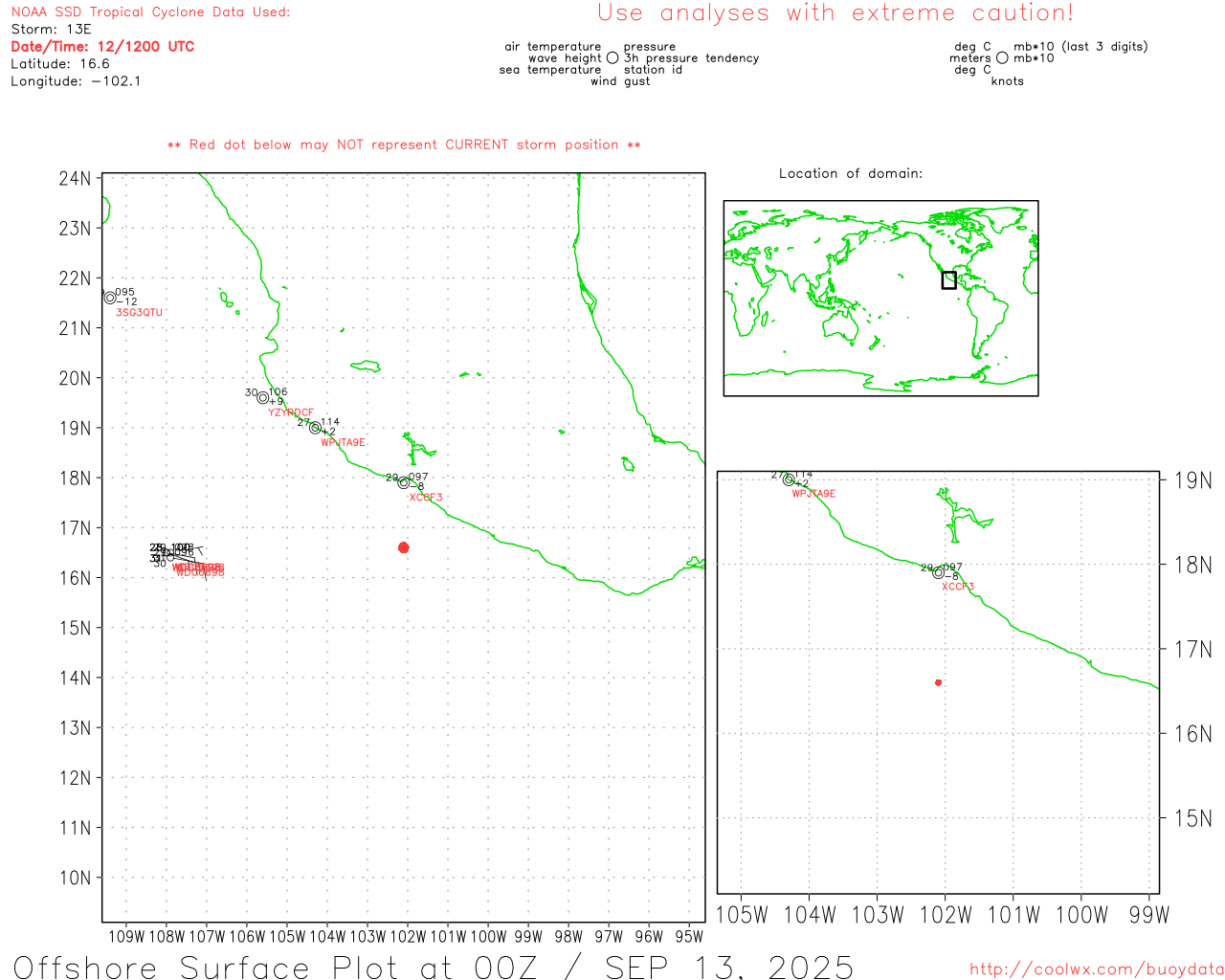Click the red storm position dot on main map

pos(404,547)
